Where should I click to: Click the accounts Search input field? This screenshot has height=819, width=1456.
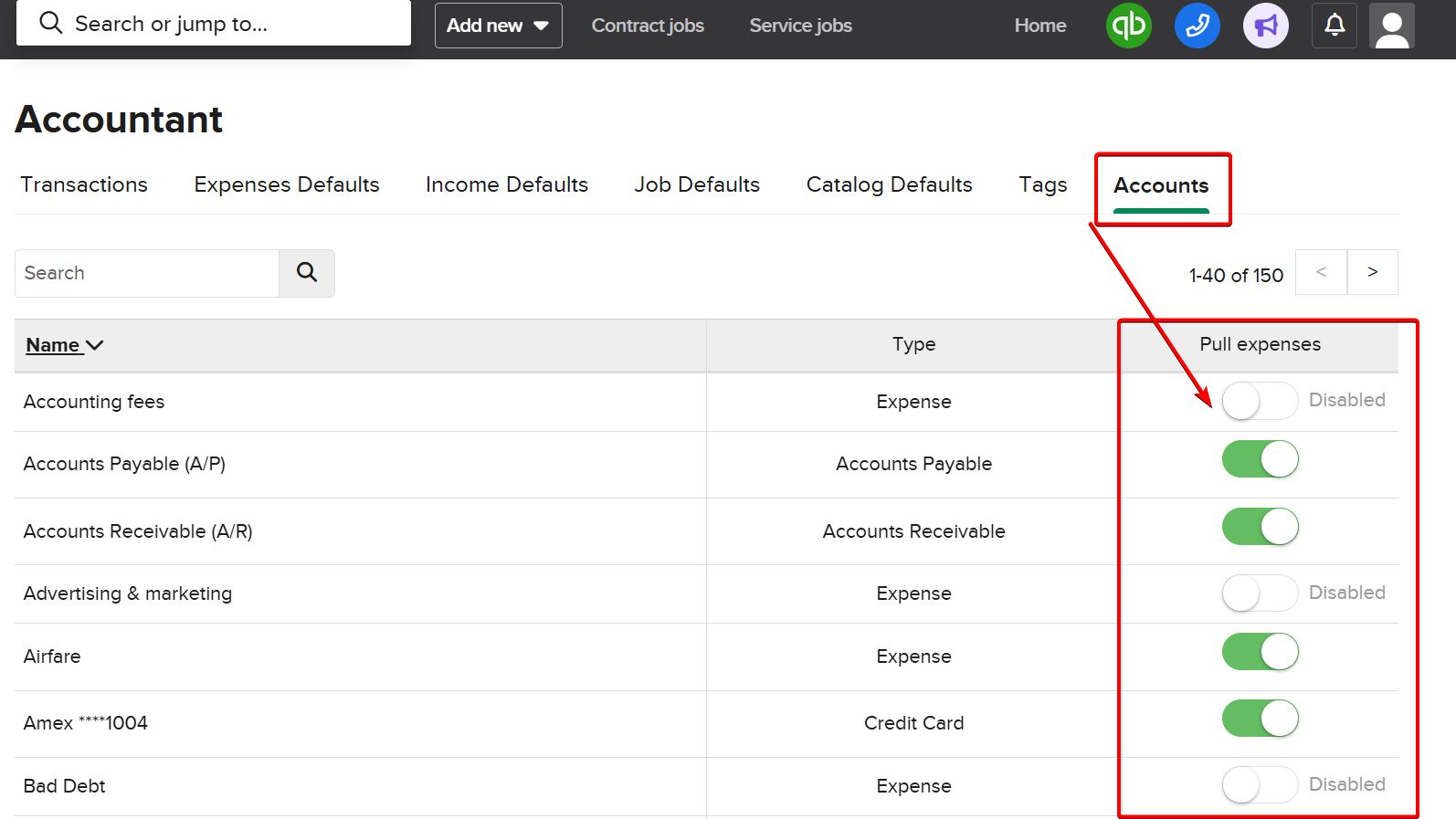(146, 273)
